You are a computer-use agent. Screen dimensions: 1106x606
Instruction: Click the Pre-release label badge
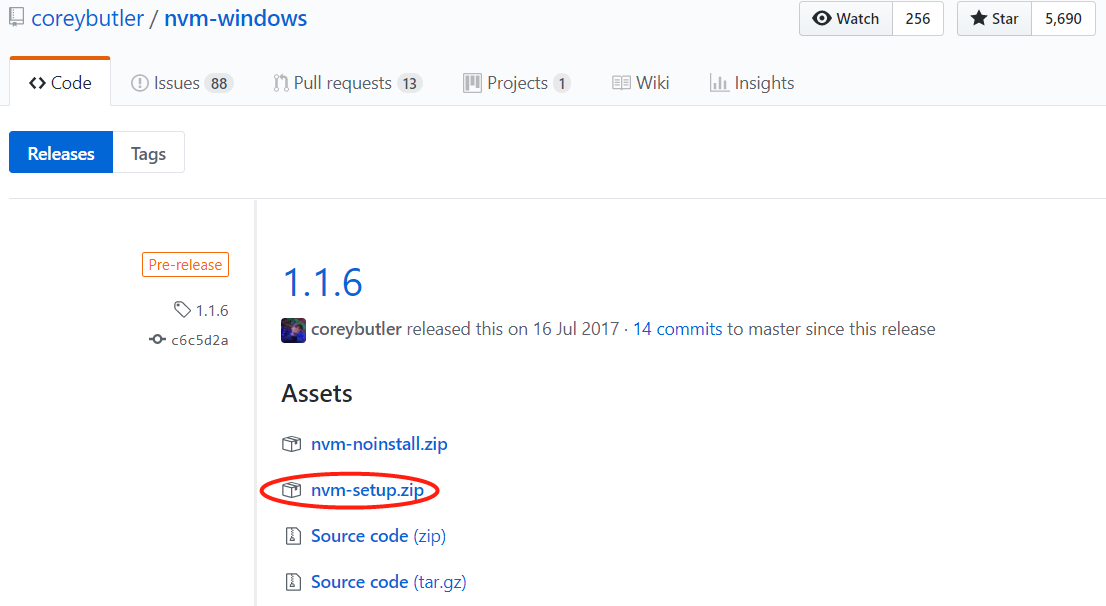pyautogui.click(x=186, y=265)
